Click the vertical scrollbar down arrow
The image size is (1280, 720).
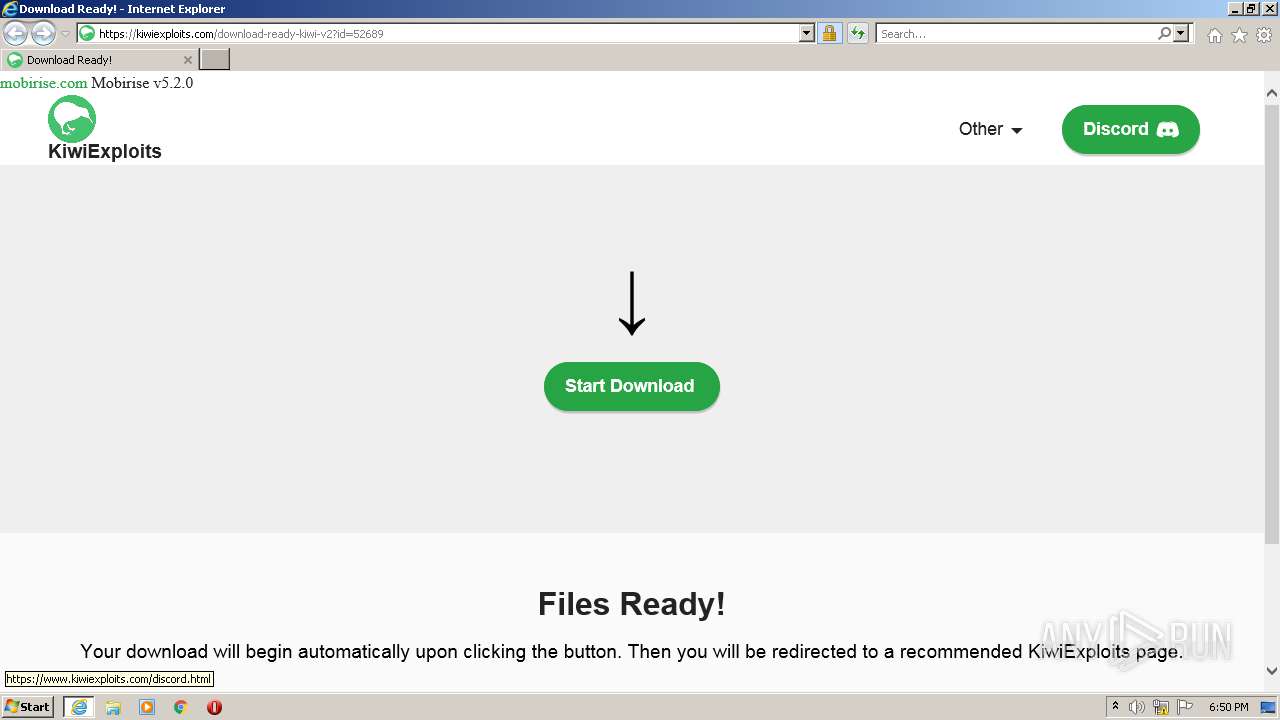(1272, 671)
